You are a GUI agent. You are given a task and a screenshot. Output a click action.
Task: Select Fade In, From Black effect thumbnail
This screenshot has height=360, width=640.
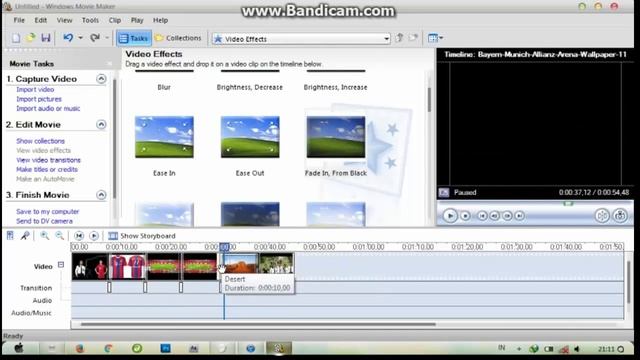pyautogui.click(x=336, y=137)
